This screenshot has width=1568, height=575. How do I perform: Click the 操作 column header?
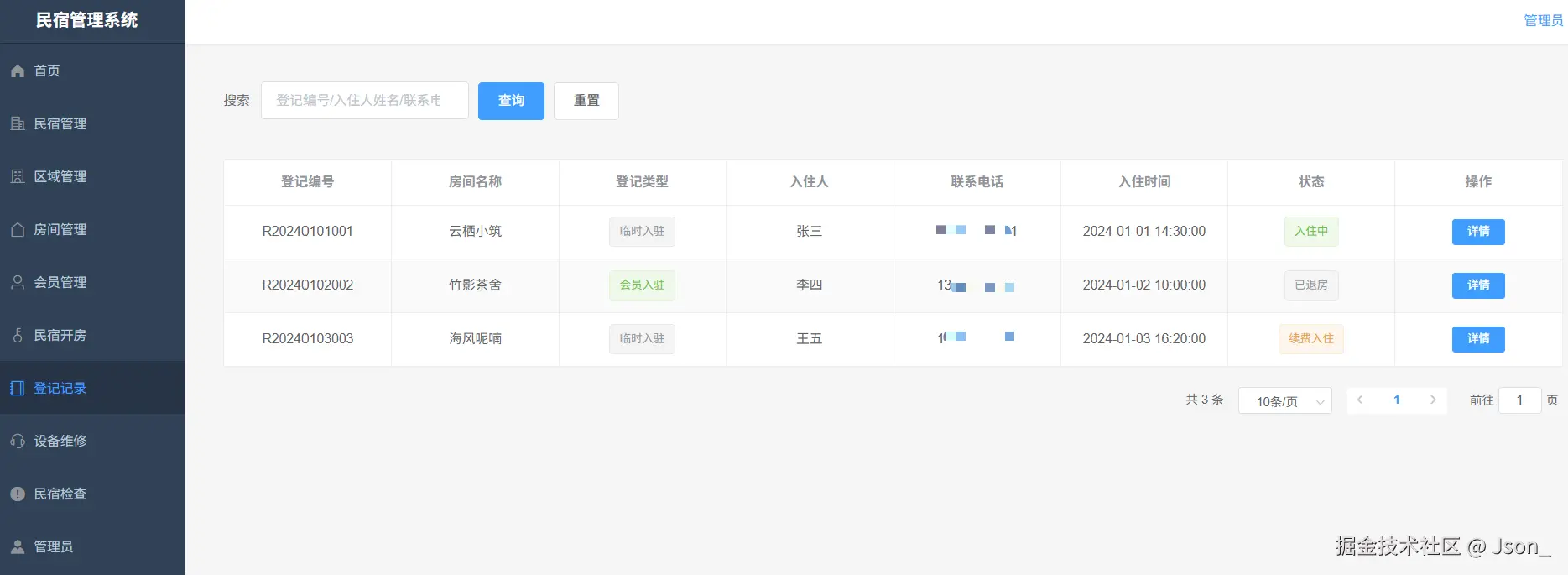coord(1478,182)
